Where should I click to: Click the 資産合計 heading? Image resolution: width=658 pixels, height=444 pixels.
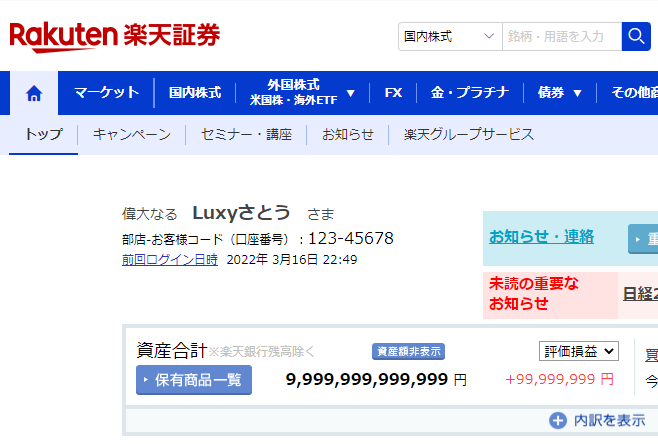pyautogui.click(x=172, y=351)
